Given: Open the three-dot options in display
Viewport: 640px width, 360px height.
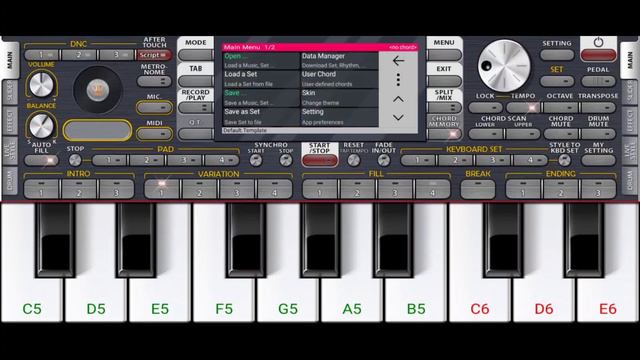Looking at the screenshot, I should pyautogui.click(x=398, y=80).
